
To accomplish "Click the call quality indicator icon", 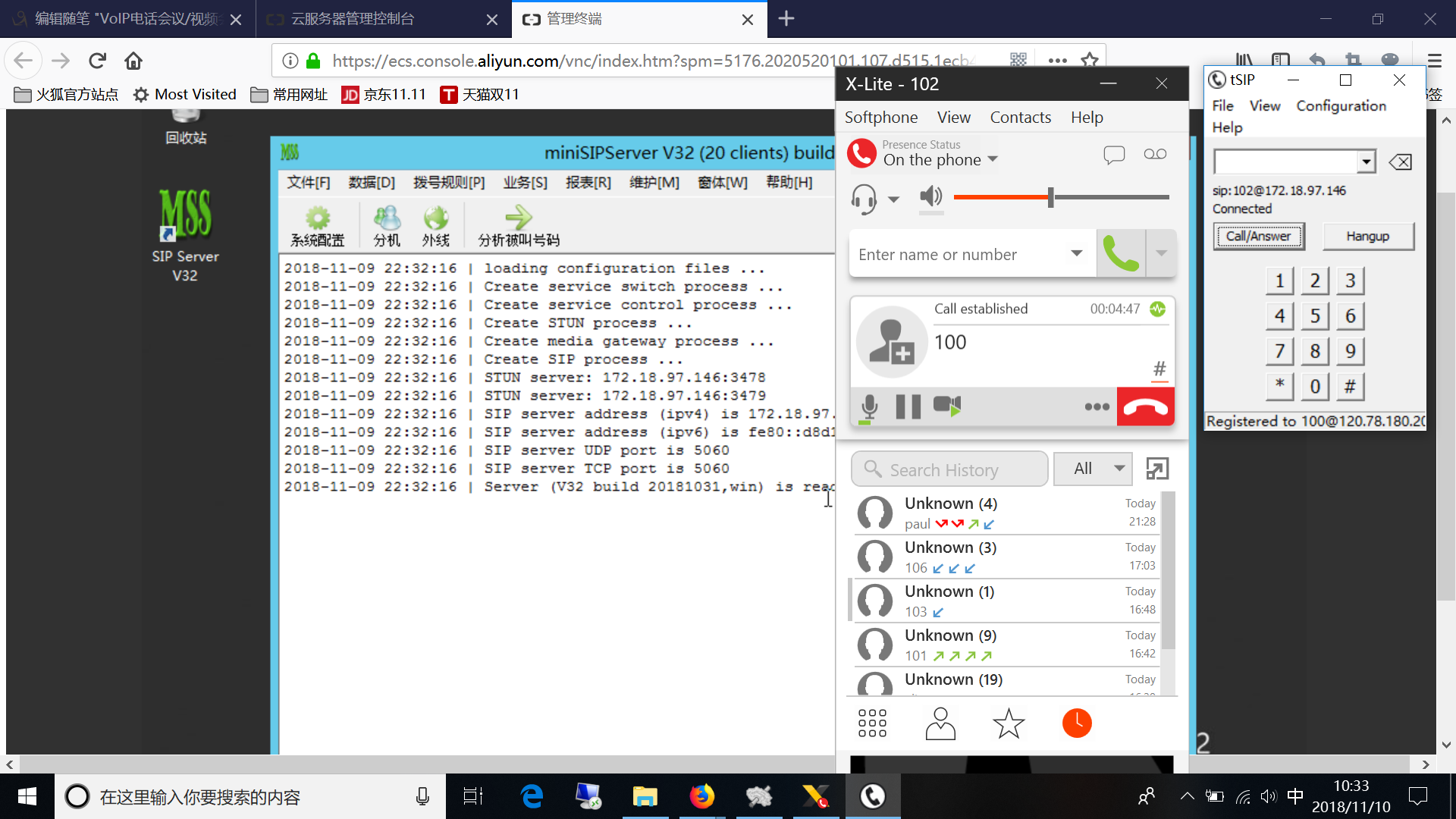I will 1157,309.
